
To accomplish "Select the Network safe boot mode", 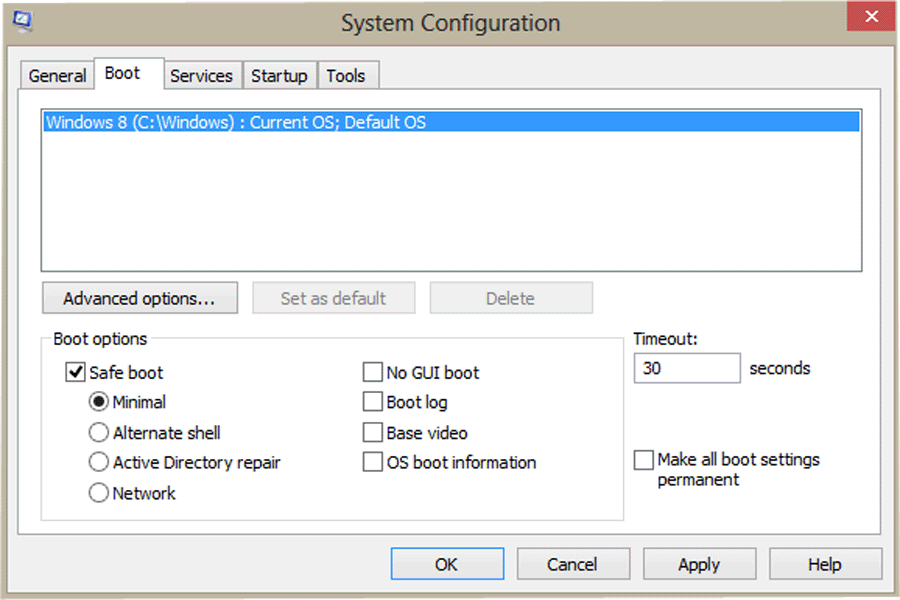I will pyautogui.click(x=99, y=492).
